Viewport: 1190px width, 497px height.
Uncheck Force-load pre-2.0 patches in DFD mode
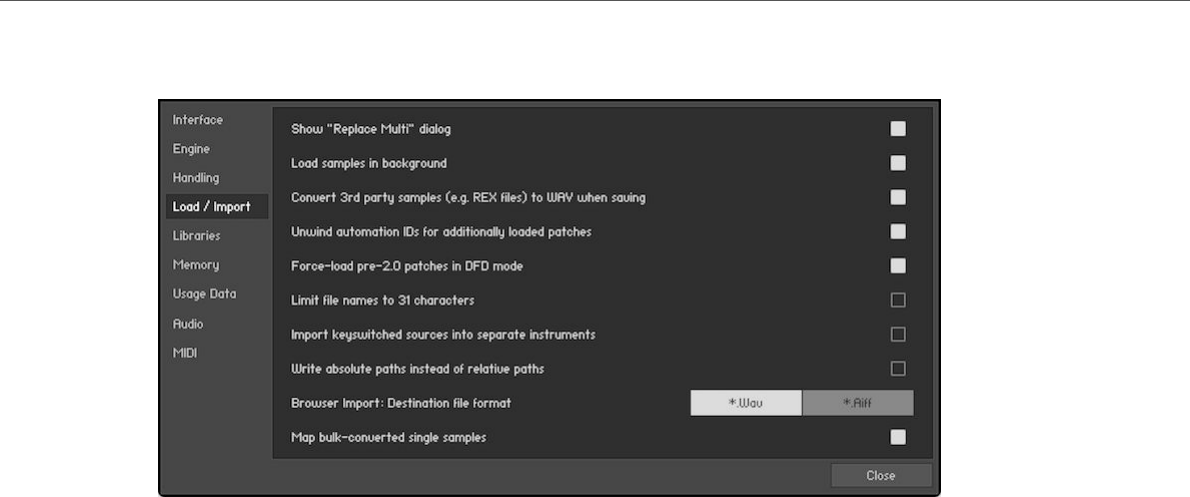coord(898,266)
